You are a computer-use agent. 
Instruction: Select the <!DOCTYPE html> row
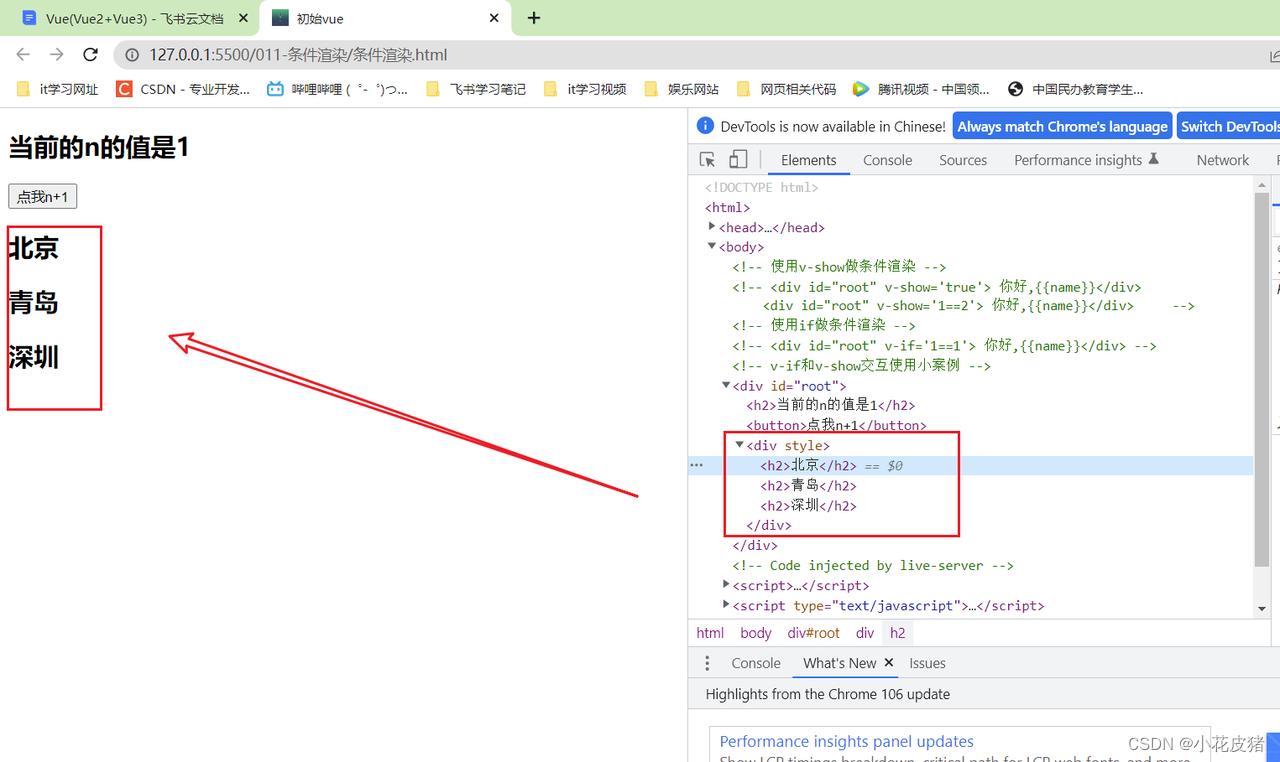761,187
